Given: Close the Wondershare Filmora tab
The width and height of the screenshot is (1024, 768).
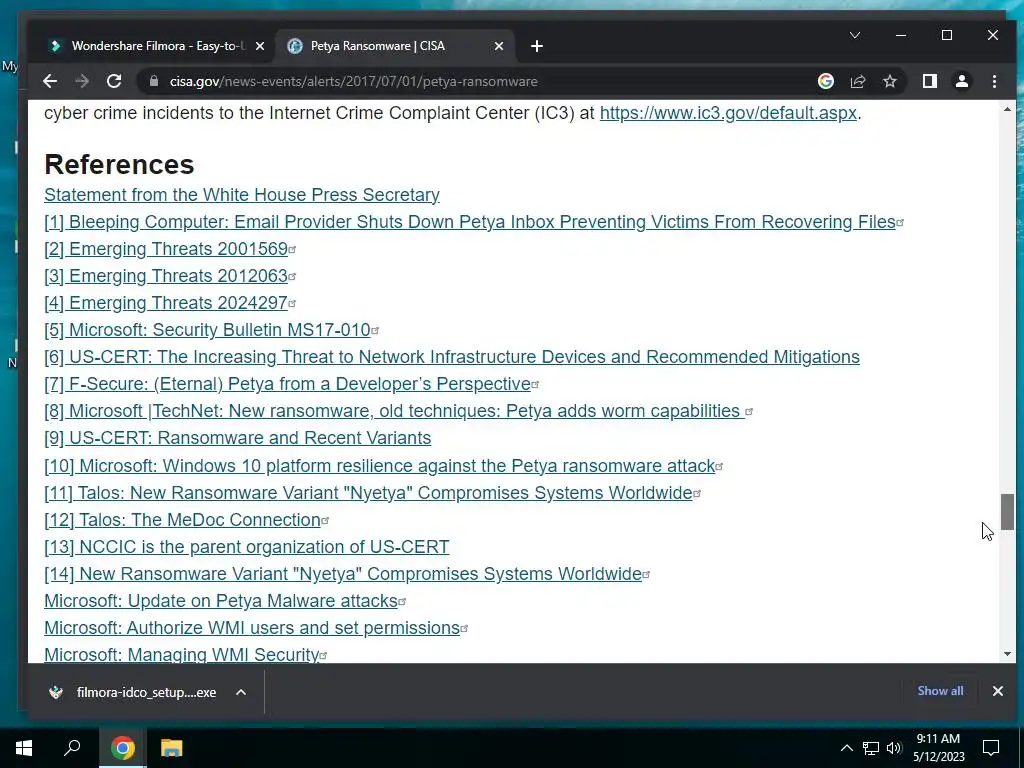Looking at the screenshot, I should pos(260,46).
